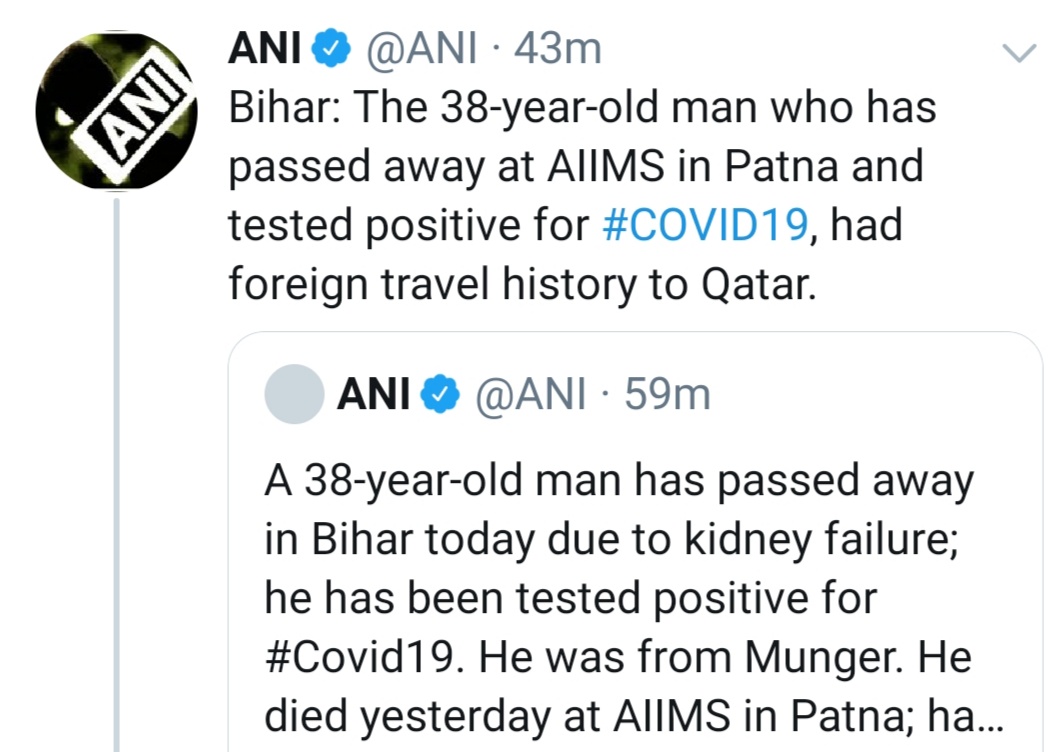Screen dimensions: 1058x752
Task: Open the blue #COVID19 hashtag
Action: coord(704,225)
